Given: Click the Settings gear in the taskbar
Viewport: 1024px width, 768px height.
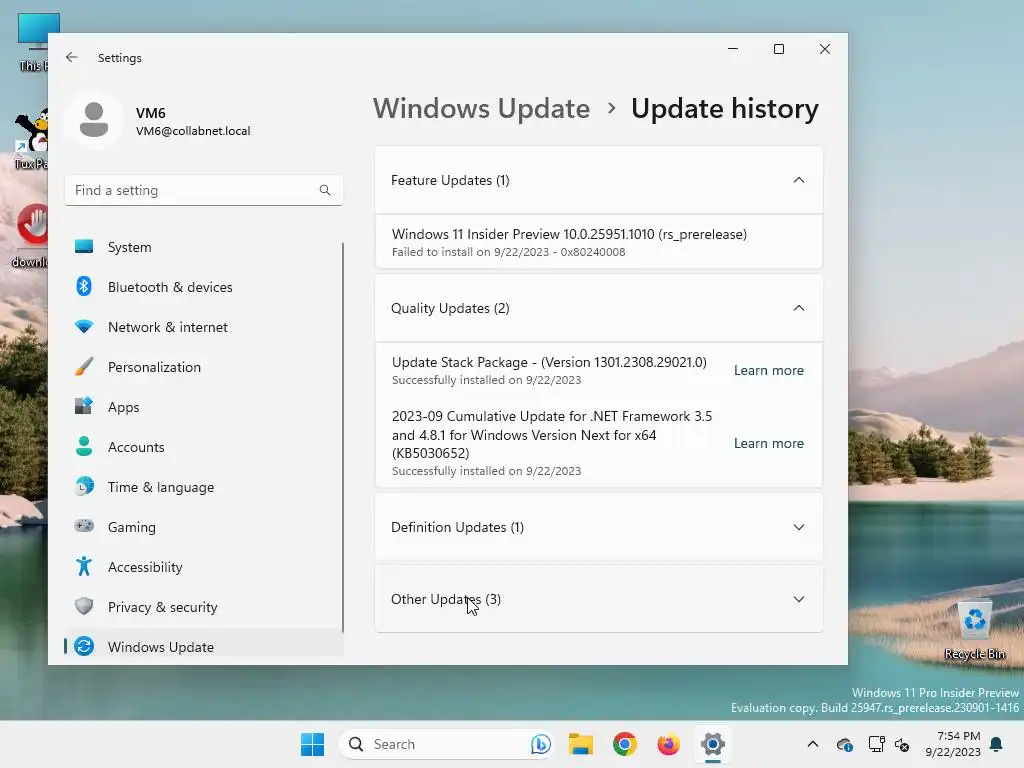Looking at the screenshot, I should (712, 744).
